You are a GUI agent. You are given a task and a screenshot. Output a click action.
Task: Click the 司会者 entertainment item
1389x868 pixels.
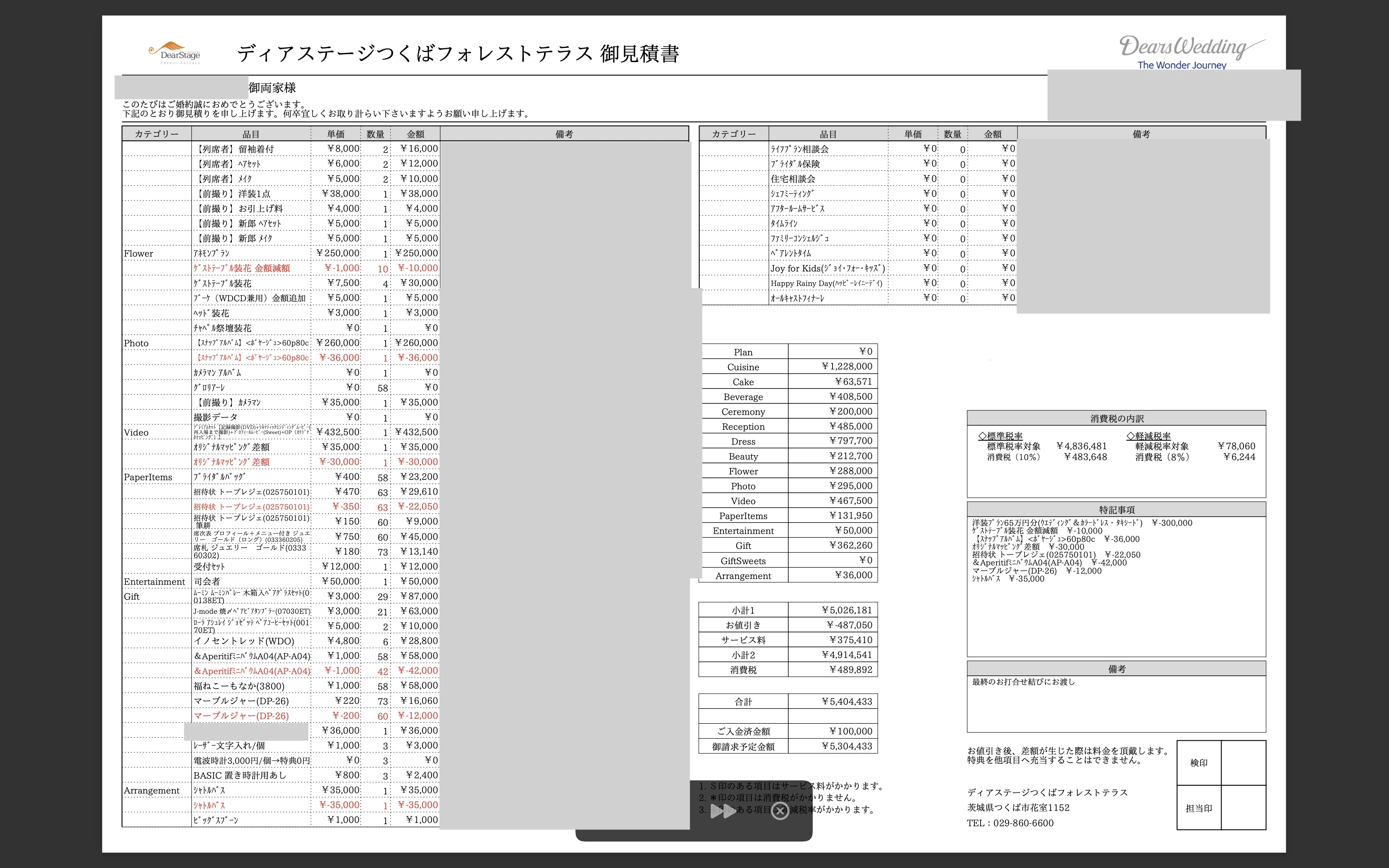pos(207,582)
